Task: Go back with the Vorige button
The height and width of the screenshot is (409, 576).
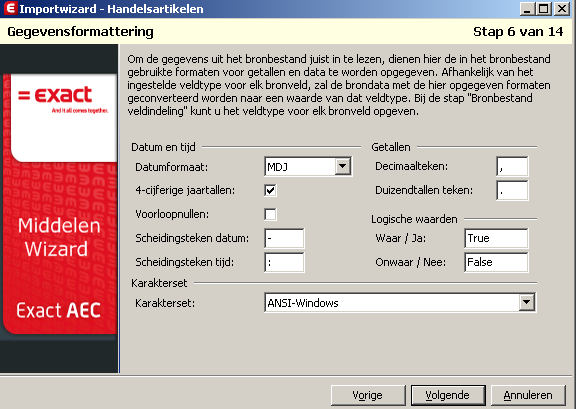Action: click(368, 395)
